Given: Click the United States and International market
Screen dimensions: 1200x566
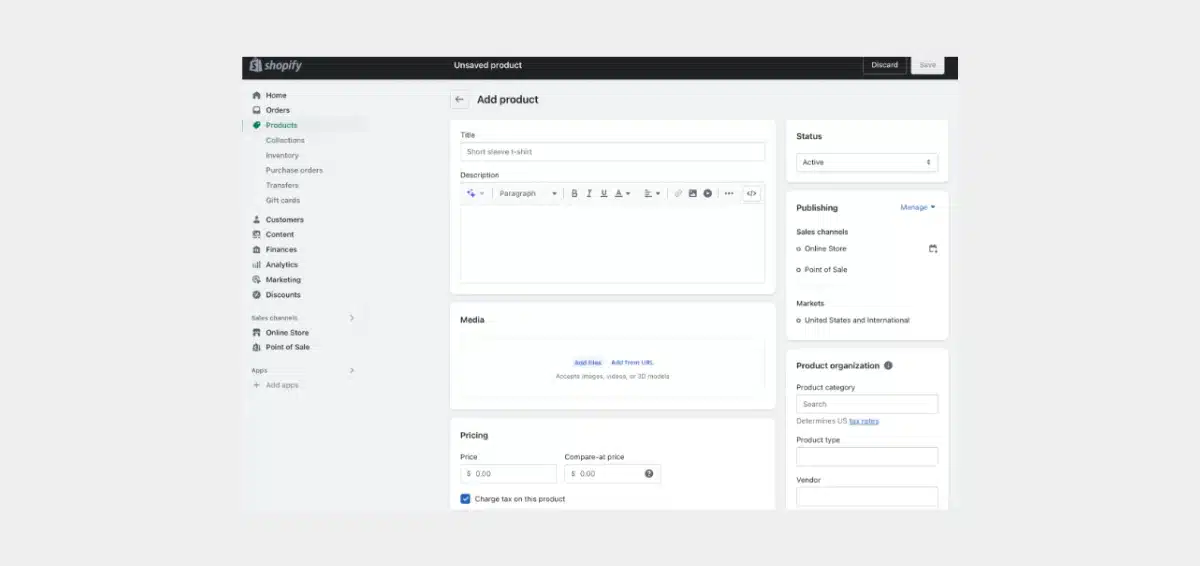Looking at the screenshot, I should (x=857, y=320).
